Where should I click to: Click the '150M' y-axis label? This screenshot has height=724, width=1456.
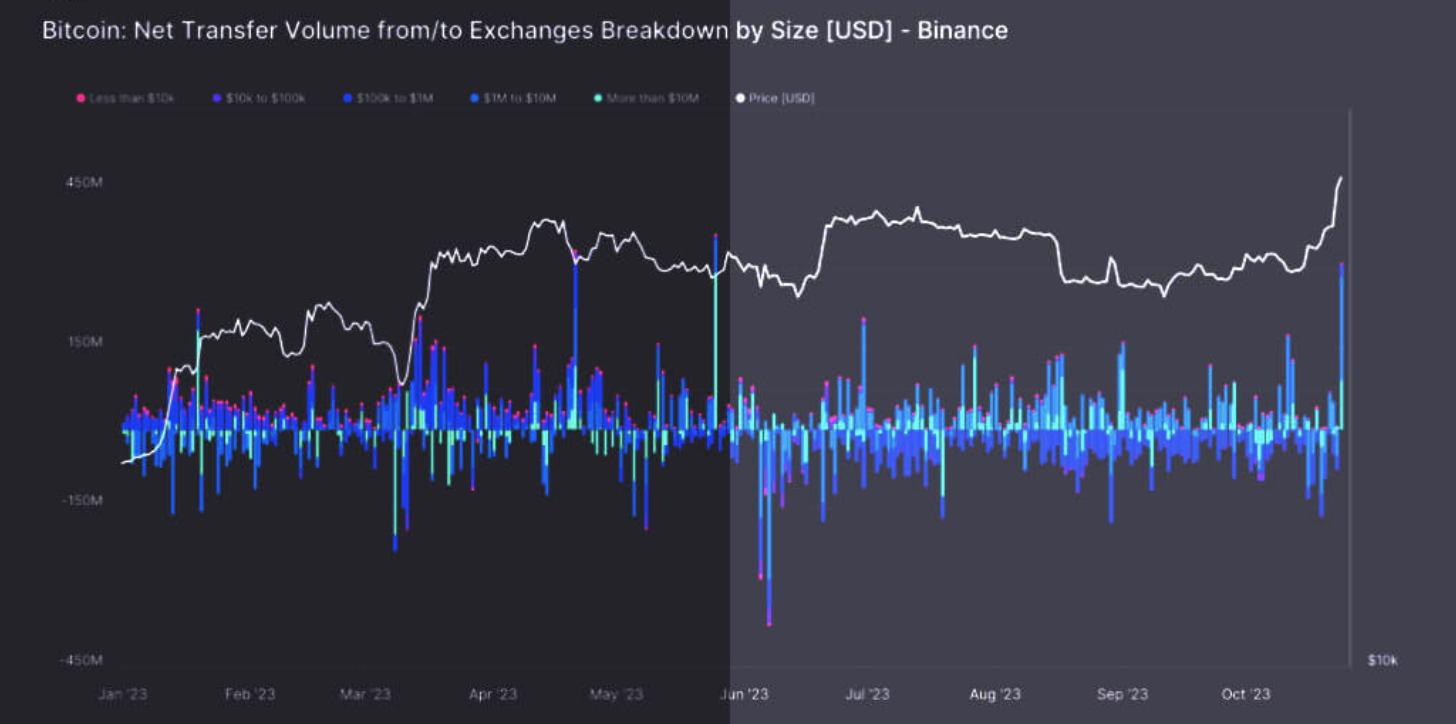click(84, 342)
